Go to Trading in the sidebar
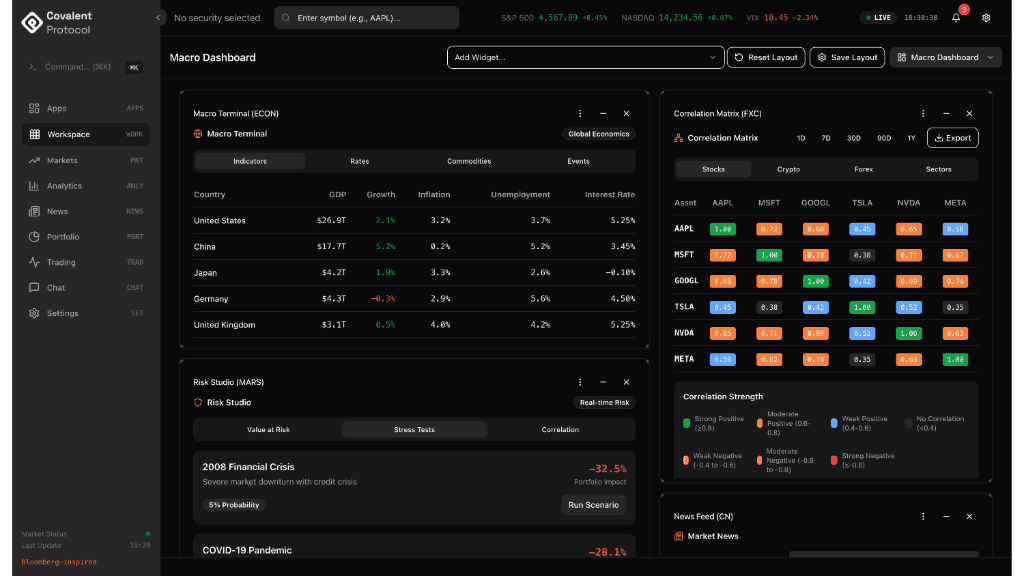Viewport: 1024px width, 576px height. click(61, 262)
